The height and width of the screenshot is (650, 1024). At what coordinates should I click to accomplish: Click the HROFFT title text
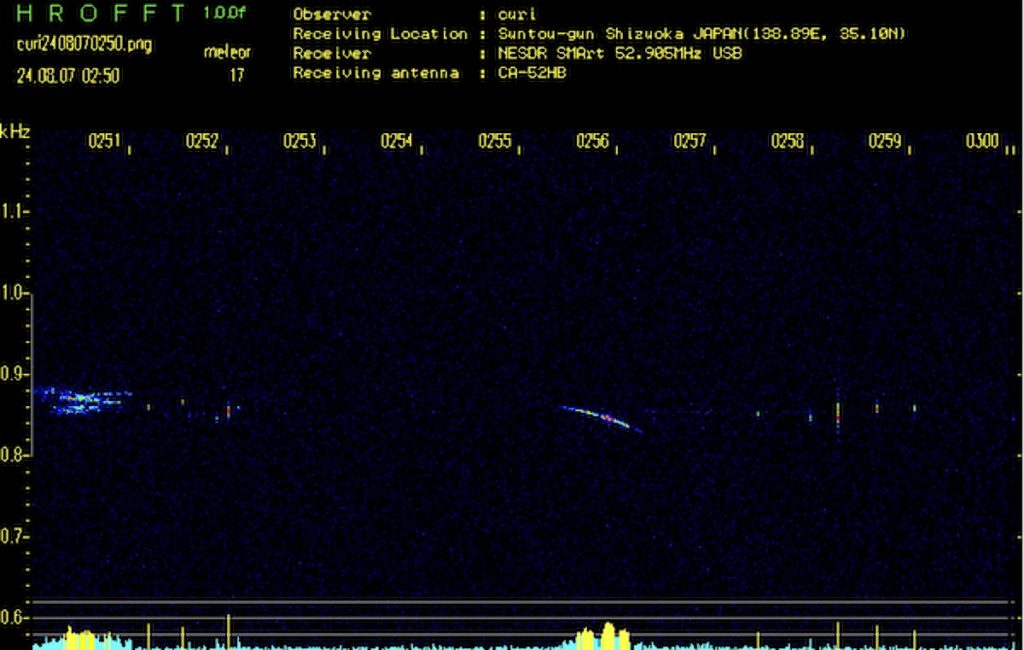tap(102, 14)
